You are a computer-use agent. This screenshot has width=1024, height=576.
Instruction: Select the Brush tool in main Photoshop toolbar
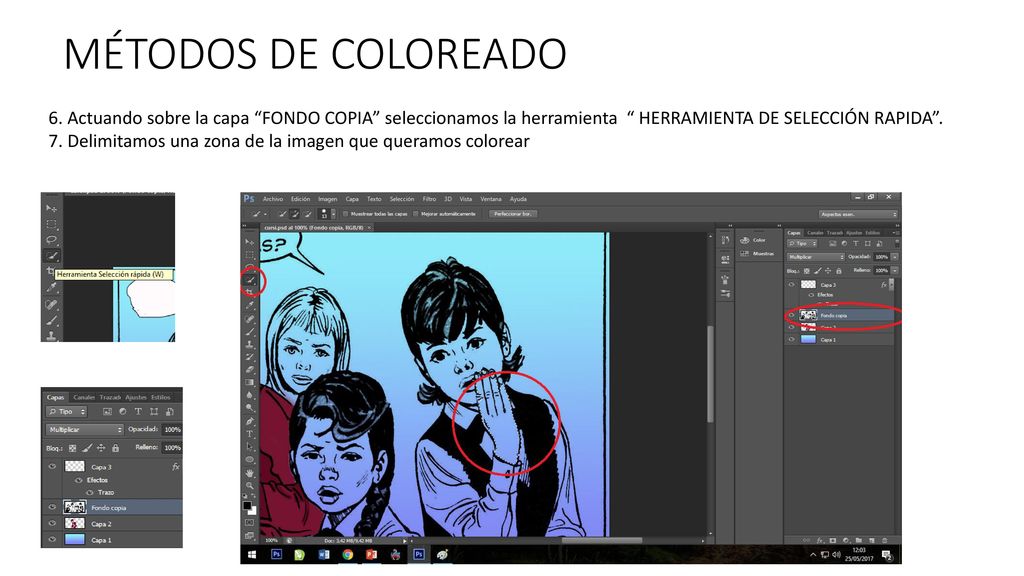click(x=249, y=332)
